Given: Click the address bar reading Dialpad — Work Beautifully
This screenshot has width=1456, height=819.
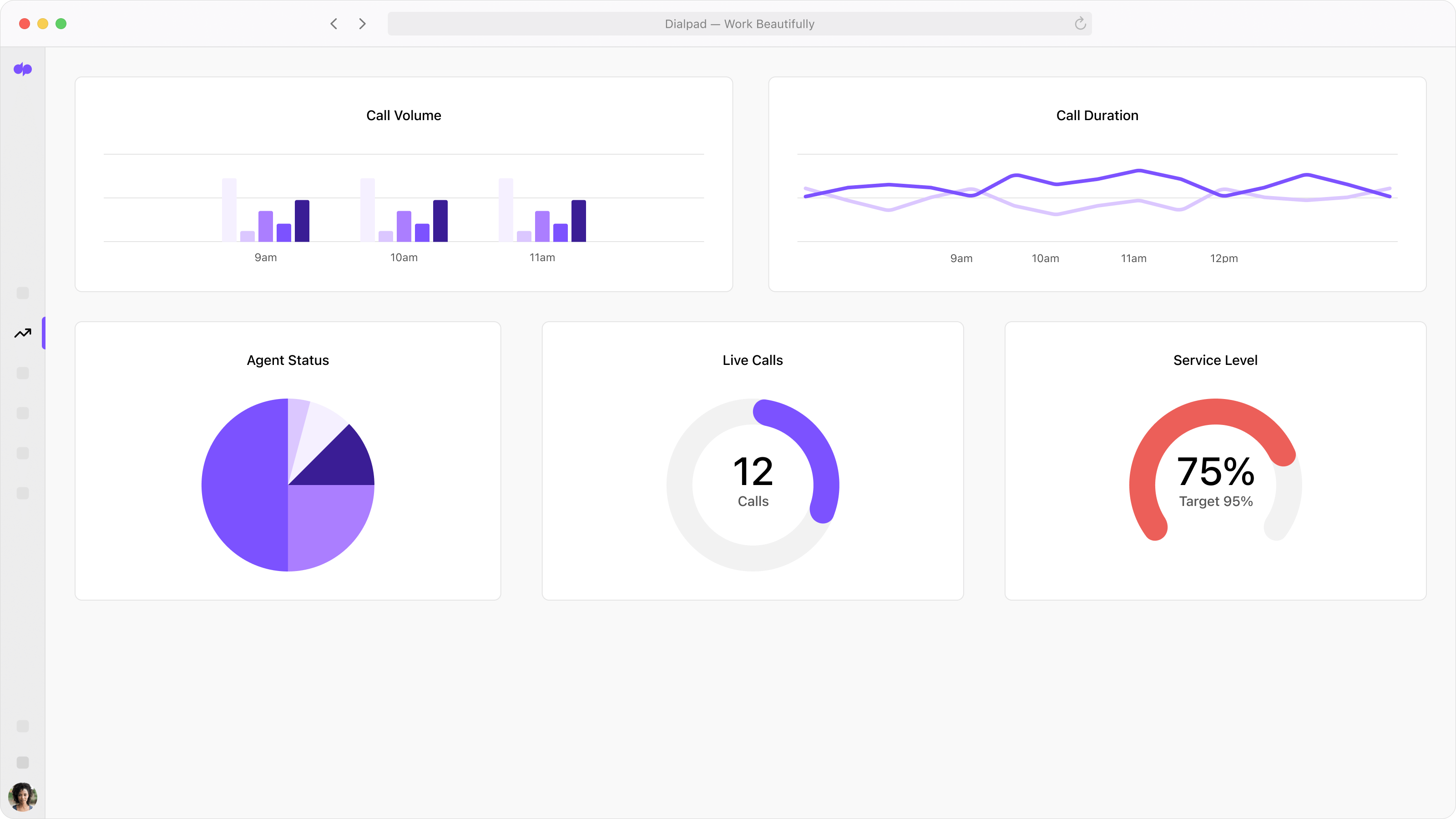Looking at the screenshot, I should coord(739,23).
